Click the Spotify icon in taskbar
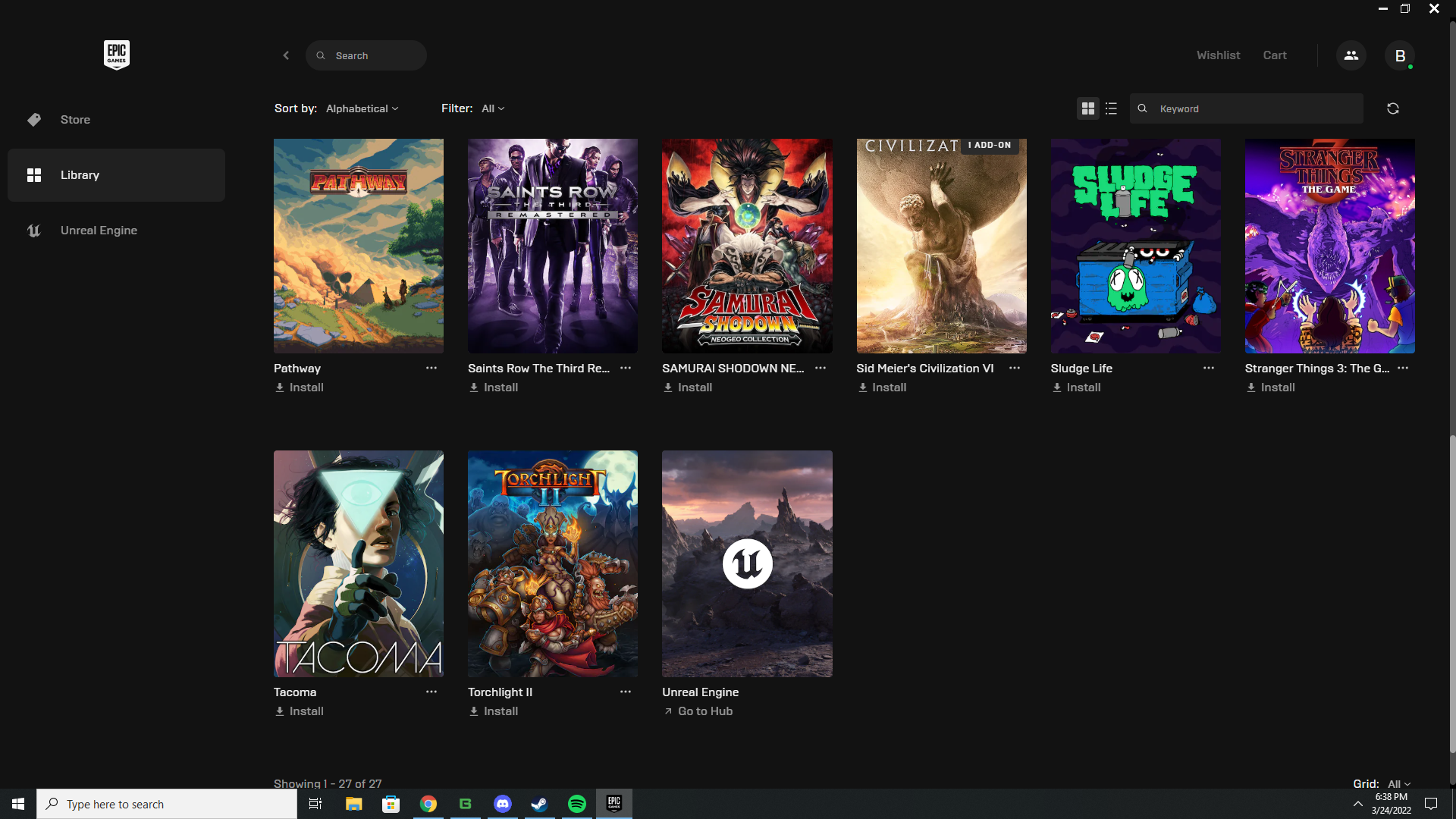 click(x=576, y=803)
